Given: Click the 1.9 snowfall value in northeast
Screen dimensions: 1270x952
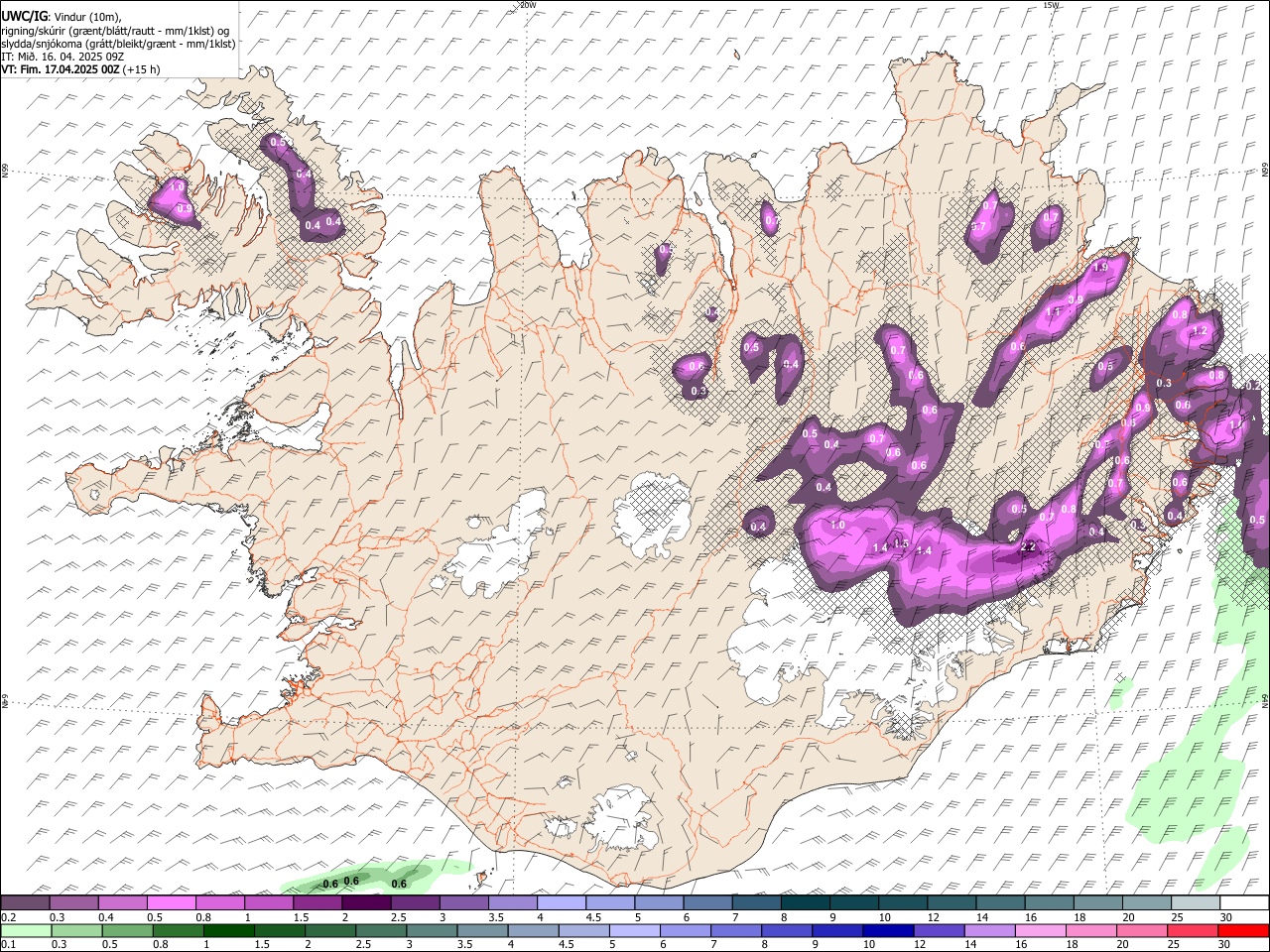Looking at the screenshot, I should point(1100,268).
